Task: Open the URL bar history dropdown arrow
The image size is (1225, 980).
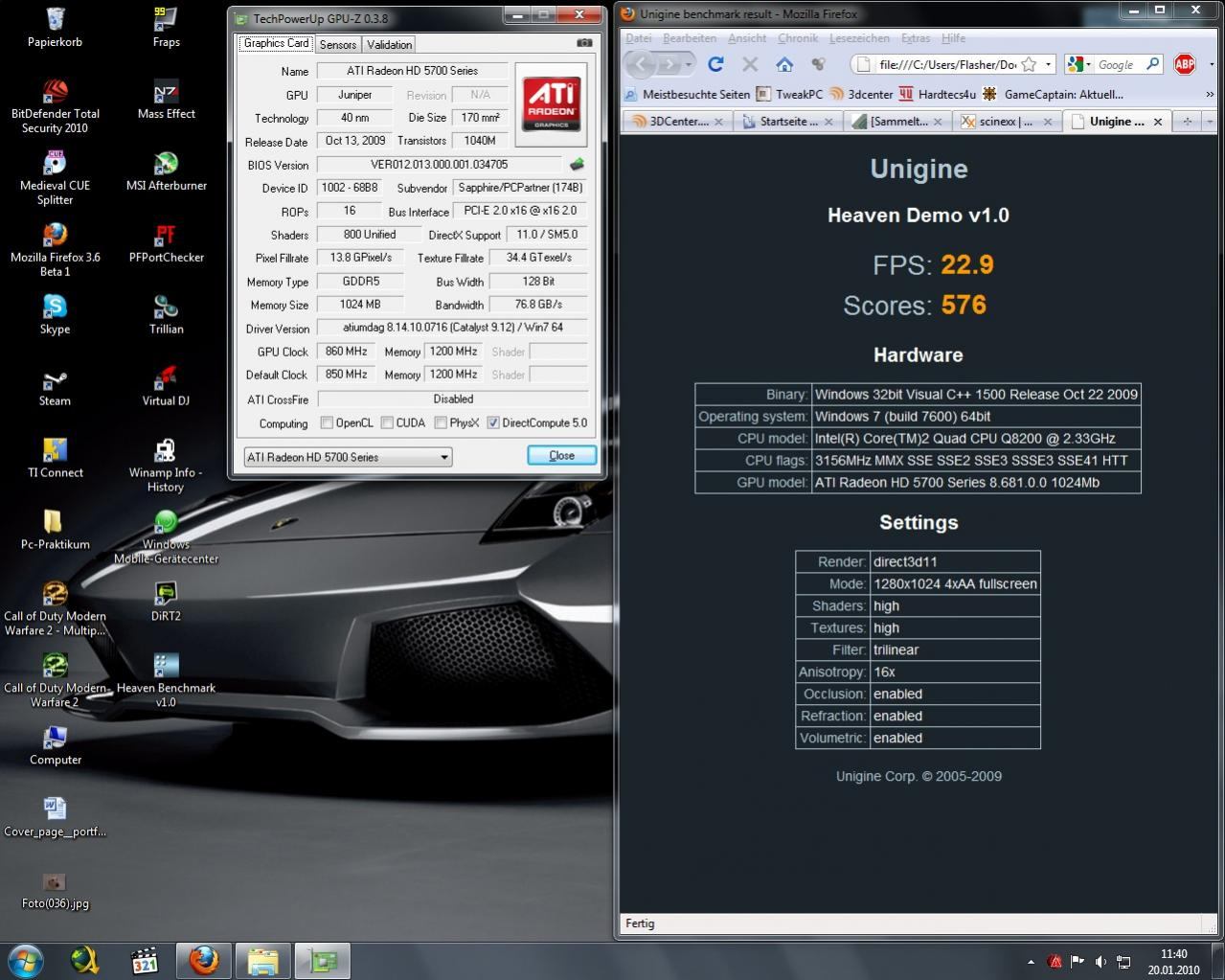Action: 1048,64
